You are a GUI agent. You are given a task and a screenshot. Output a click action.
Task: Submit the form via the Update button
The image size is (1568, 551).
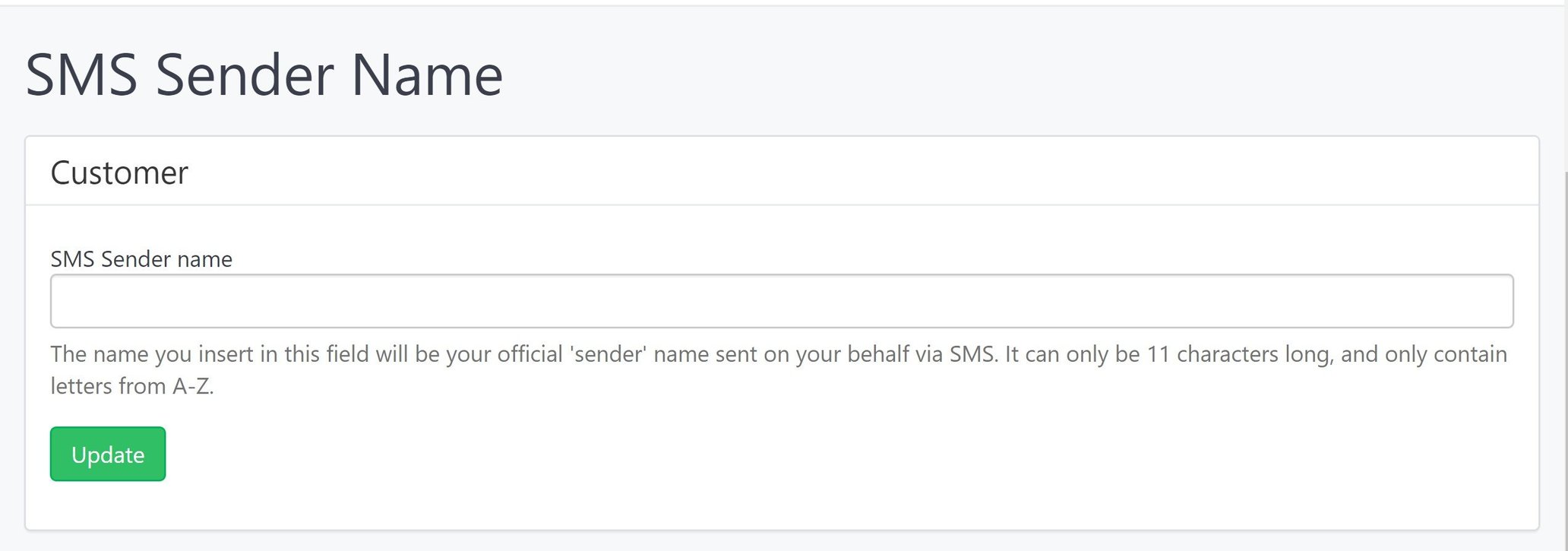click(x=107, y=454)
